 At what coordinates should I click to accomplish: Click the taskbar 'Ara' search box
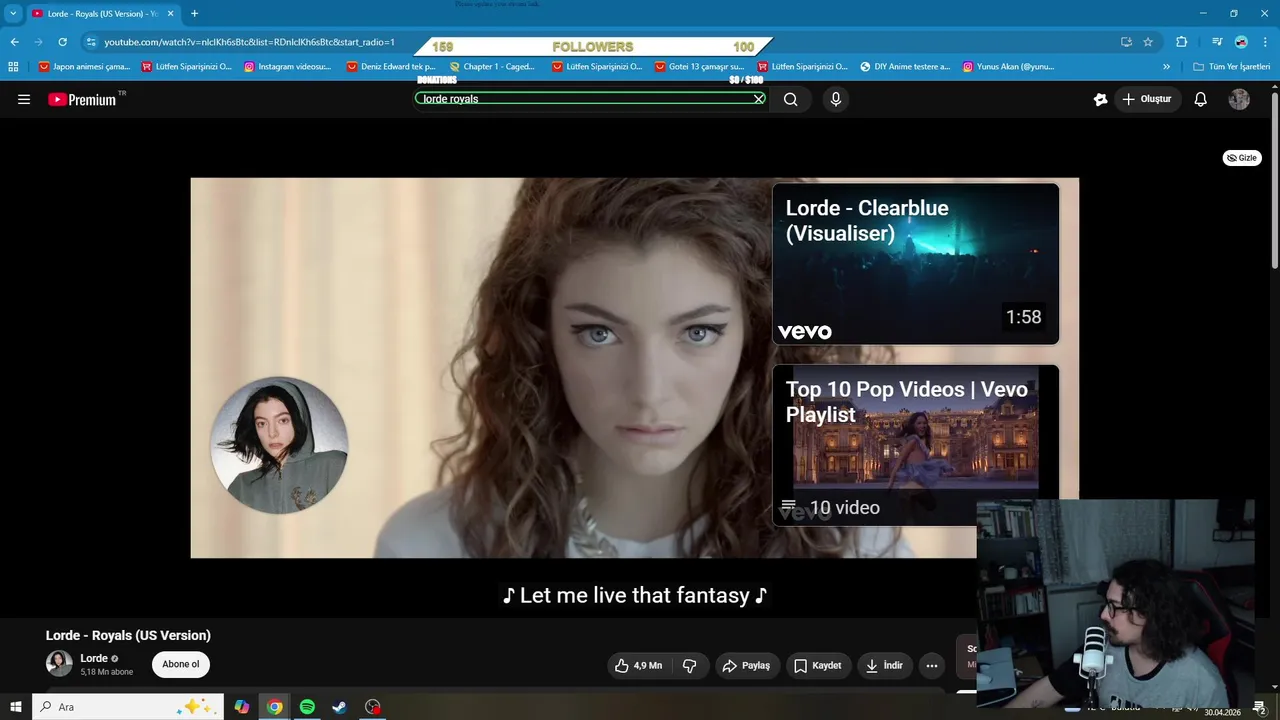[127, 707]
